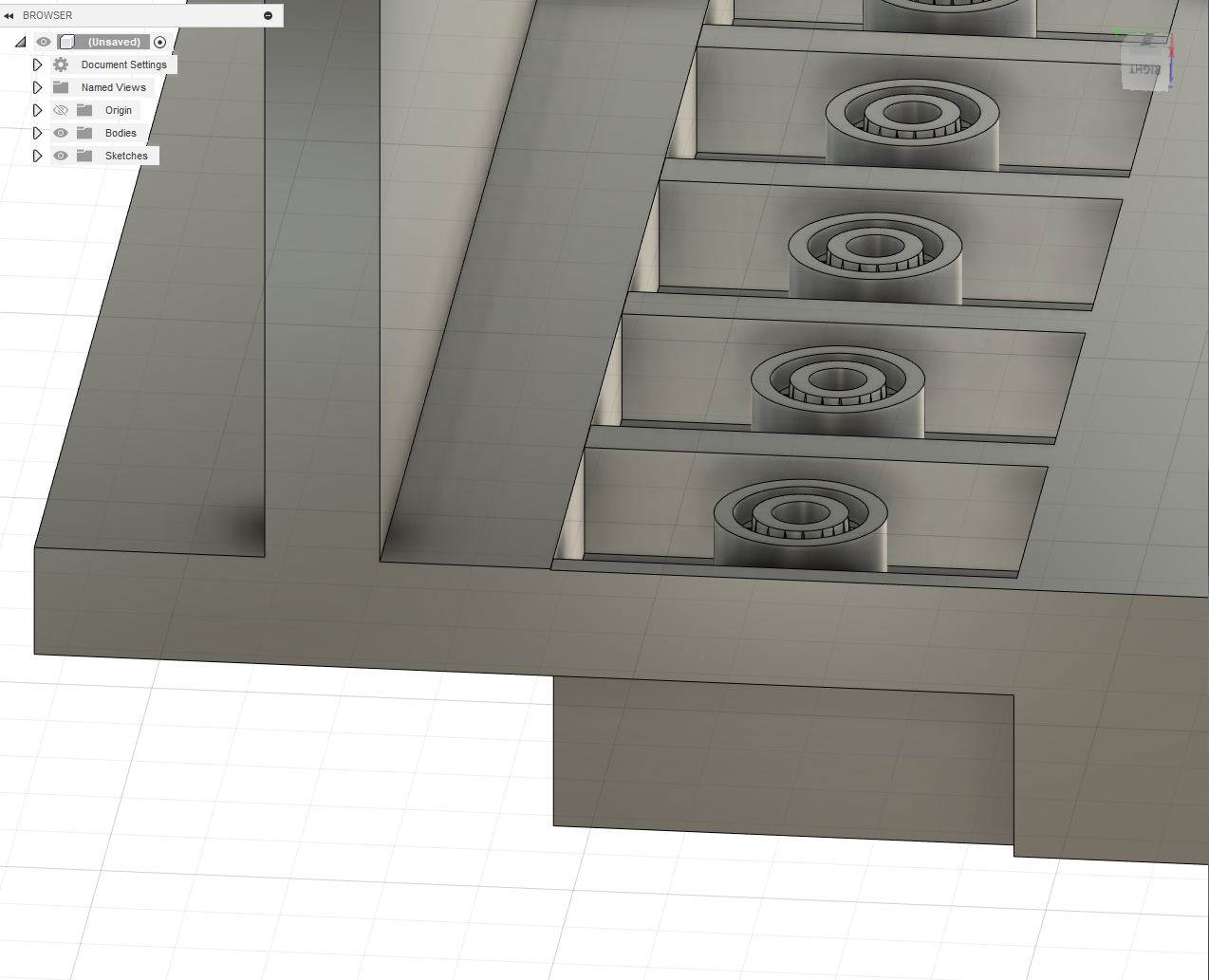The image size is (1209, 980).
Task: Expand the Sketches folder
Action: click(37, 156)
